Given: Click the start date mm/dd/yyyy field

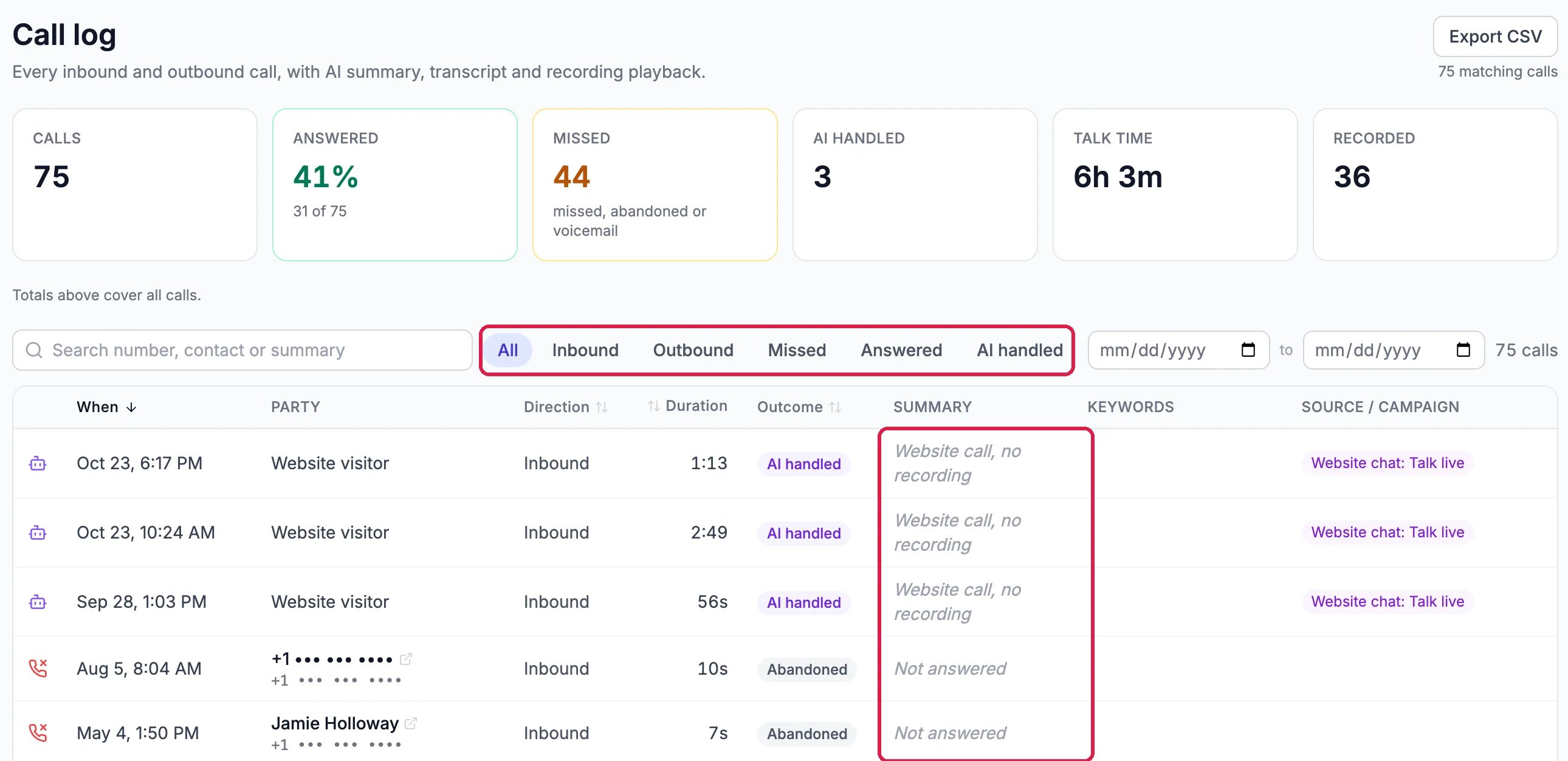Looking at the screenshot, I should pos(1178,350).
